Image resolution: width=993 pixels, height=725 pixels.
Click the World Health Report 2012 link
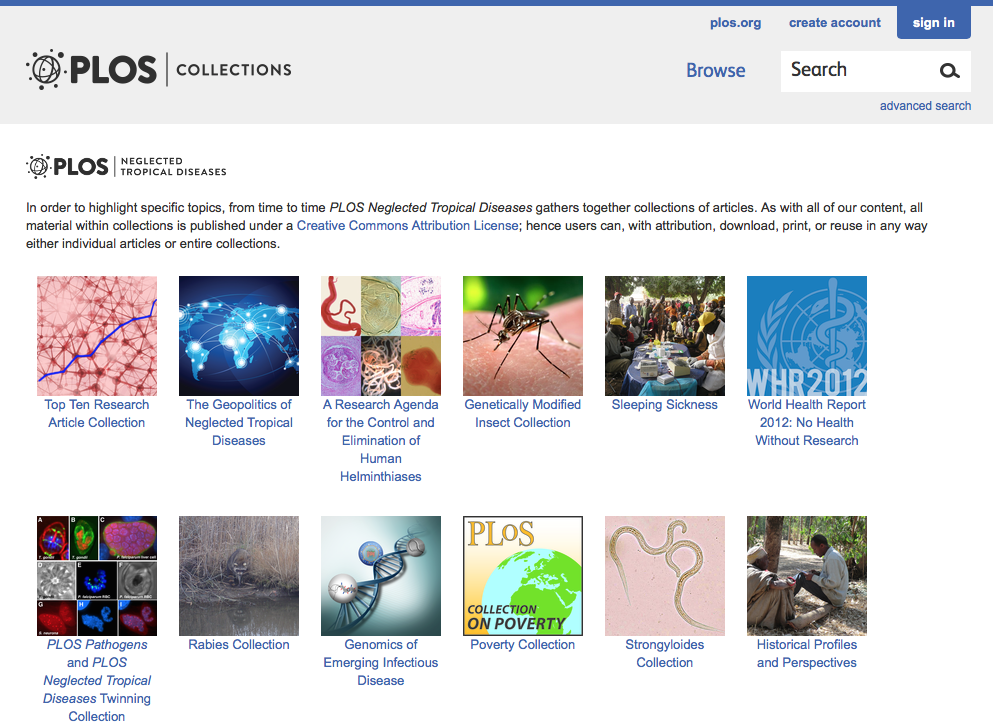pyautogui.click(x=807, y=422)
